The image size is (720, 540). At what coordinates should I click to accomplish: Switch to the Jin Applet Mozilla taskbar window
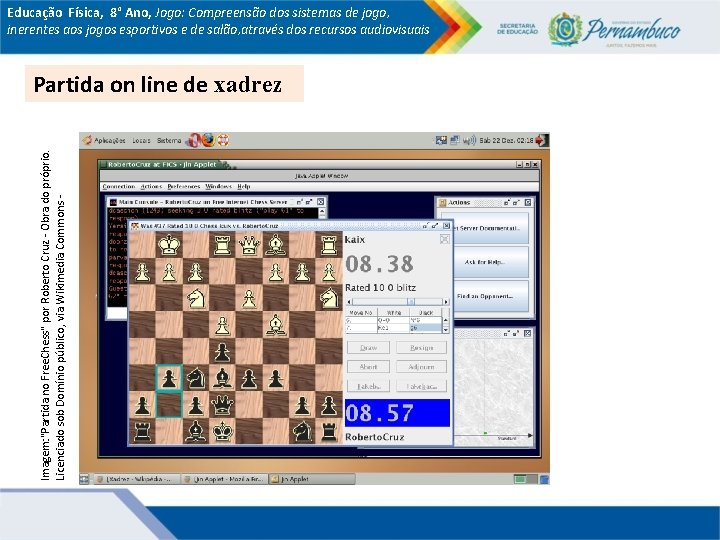pyautogui.click(x=224, y=479)
